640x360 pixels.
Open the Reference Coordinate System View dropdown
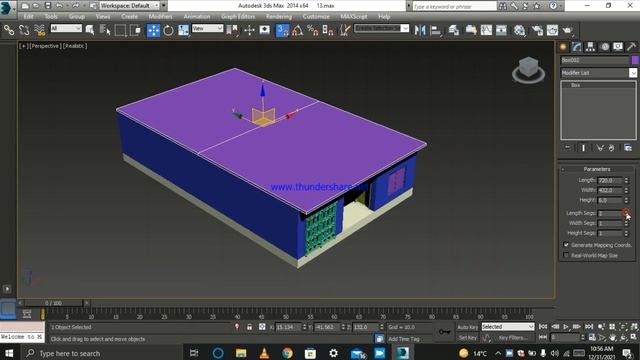pyautogui.click(x=207, y=28)
